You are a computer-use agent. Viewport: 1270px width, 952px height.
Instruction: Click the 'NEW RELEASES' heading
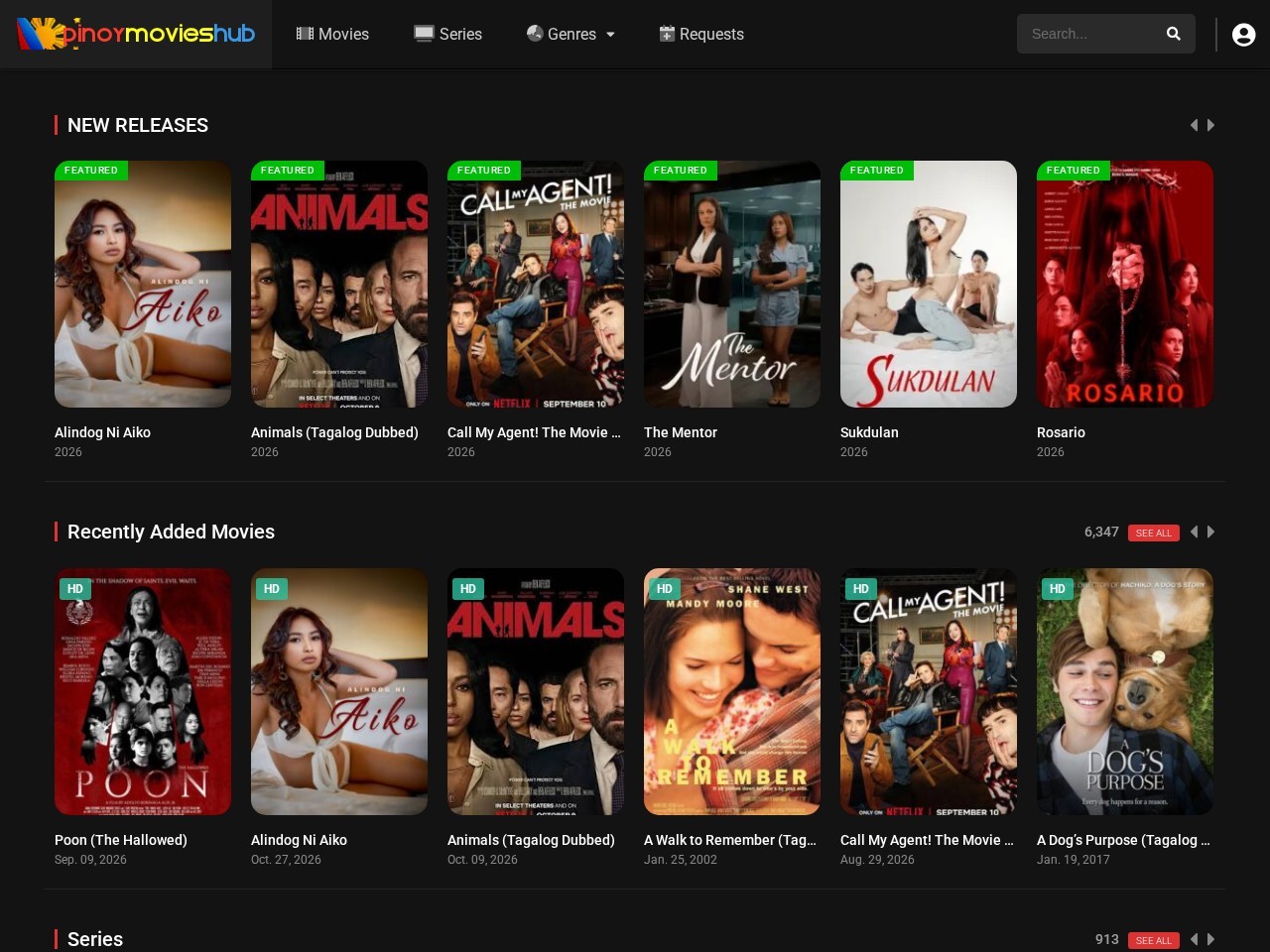[x=138, y=125]
